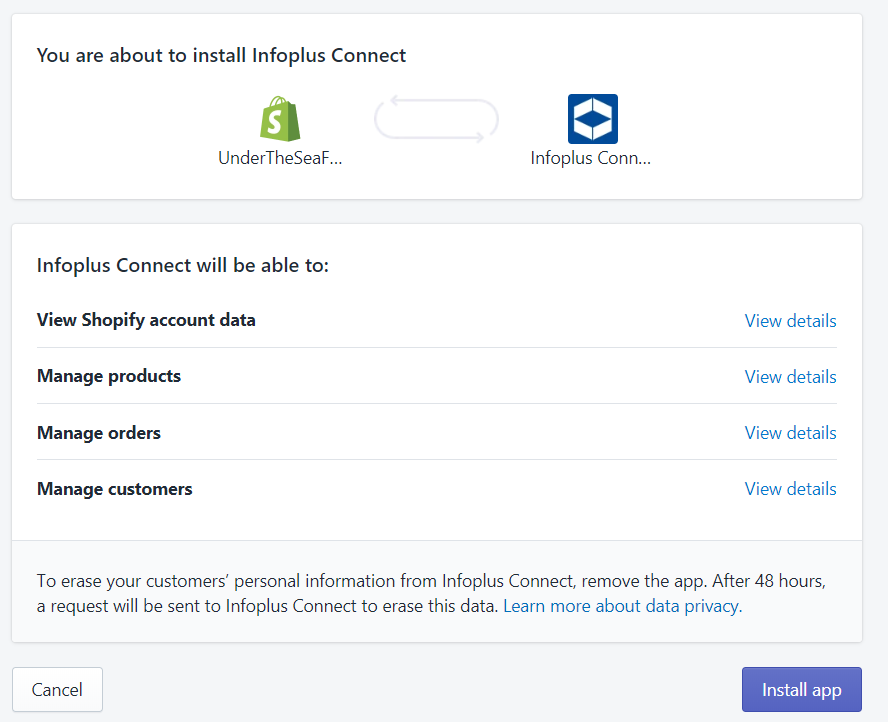View details for Manage orders
888x722 pixels.
(790, 433)
